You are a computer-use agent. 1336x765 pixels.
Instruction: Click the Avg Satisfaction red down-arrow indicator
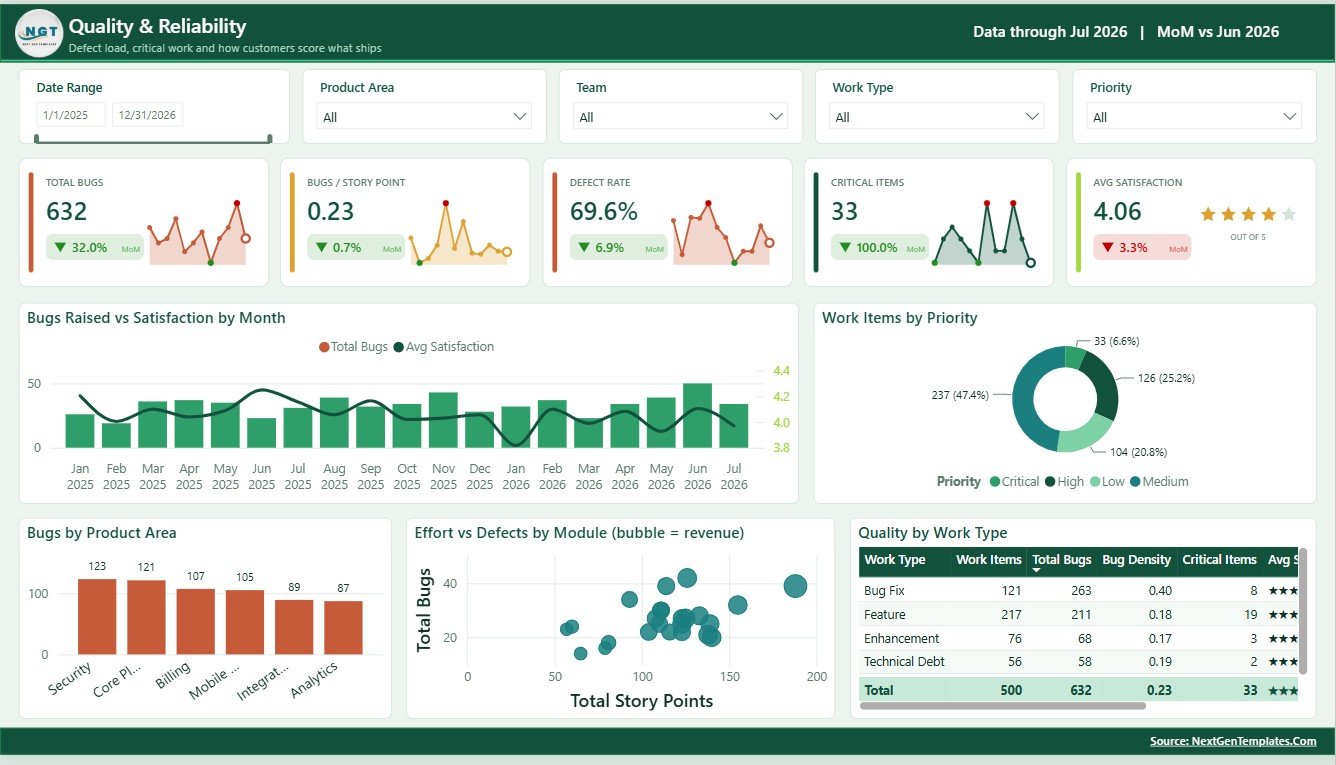click(1107, 247)
